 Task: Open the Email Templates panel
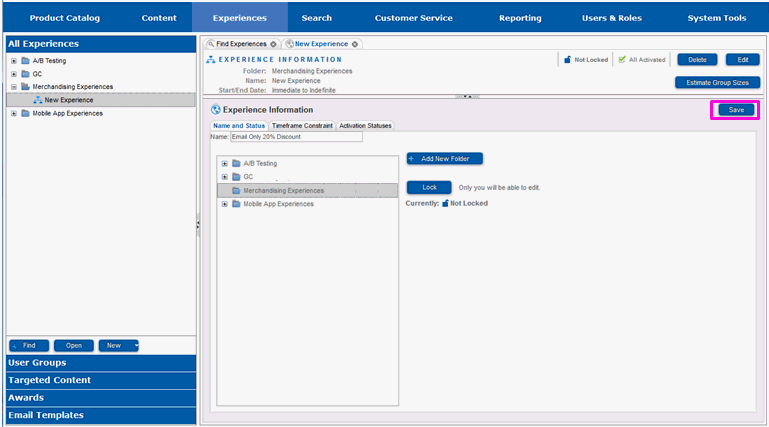pyautogui.click(x=101, y=415)
